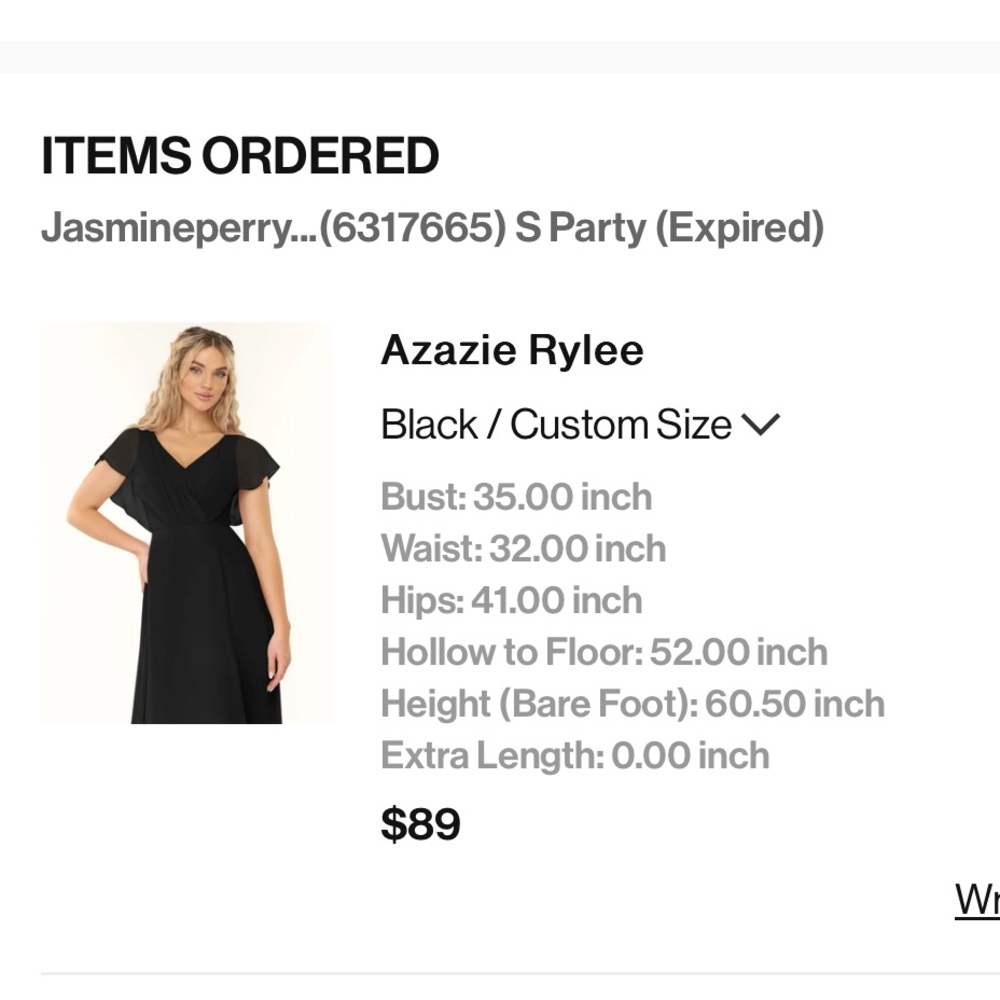Click the Hips: 41.00 inch measurement
Viewport: 1000px width, 1000px height.
pyautogui.click(x=510, y=600)
